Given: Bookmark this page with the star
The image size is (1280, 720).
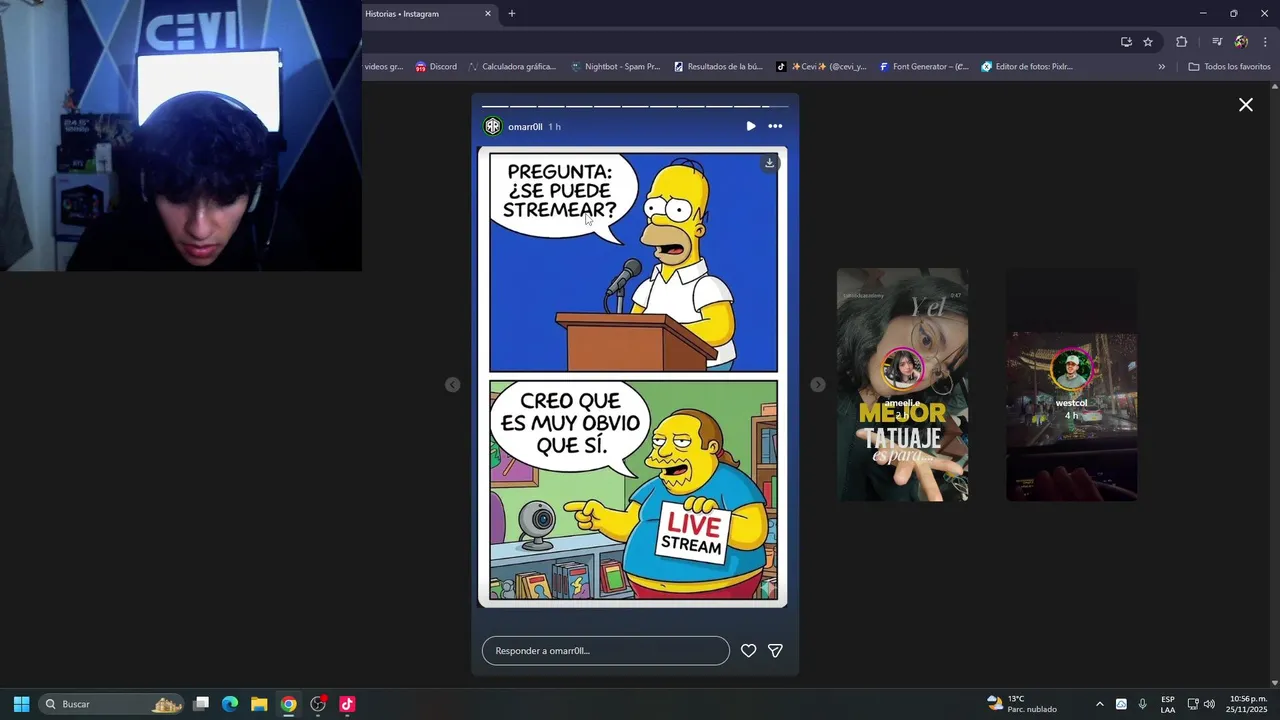Looking at the screenshot, I should 1148,42.
